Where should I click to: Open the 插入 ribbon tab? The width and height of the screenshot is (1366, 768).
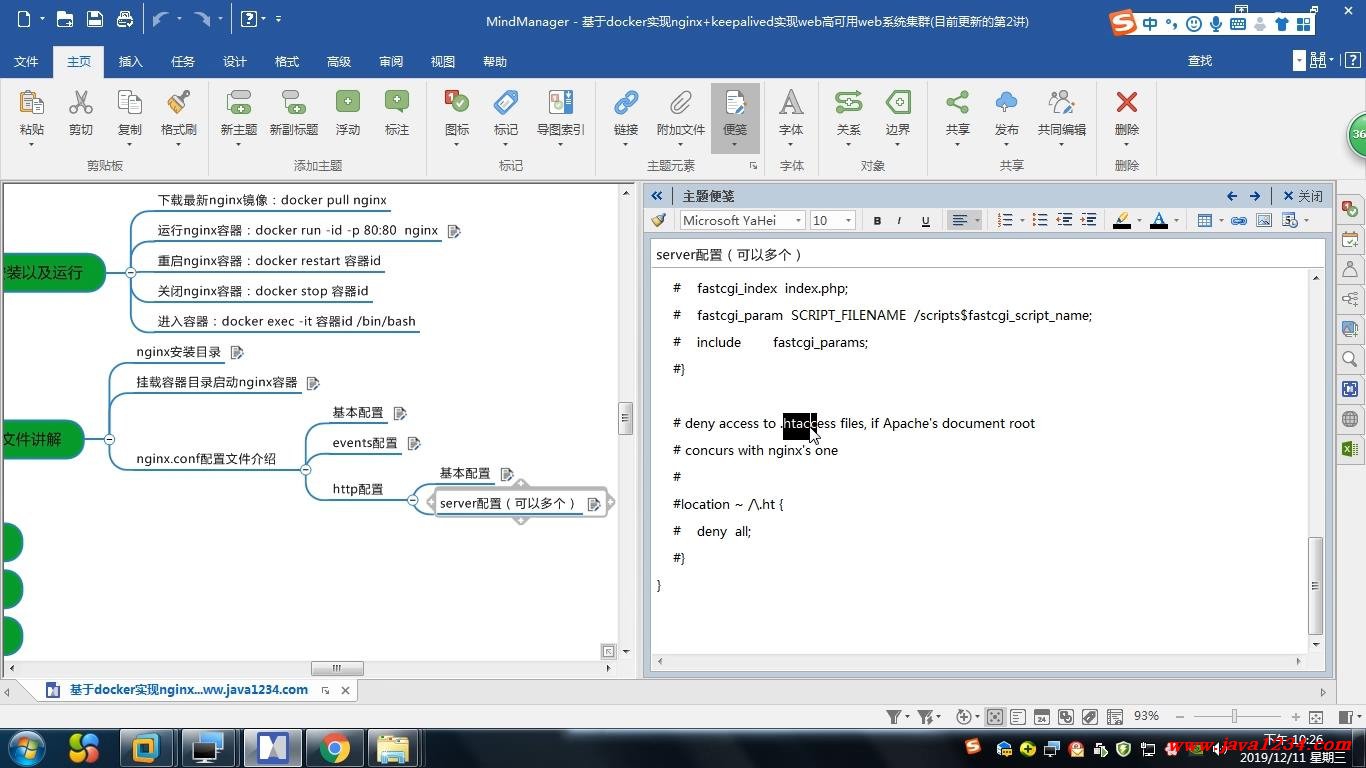[131, 62]
